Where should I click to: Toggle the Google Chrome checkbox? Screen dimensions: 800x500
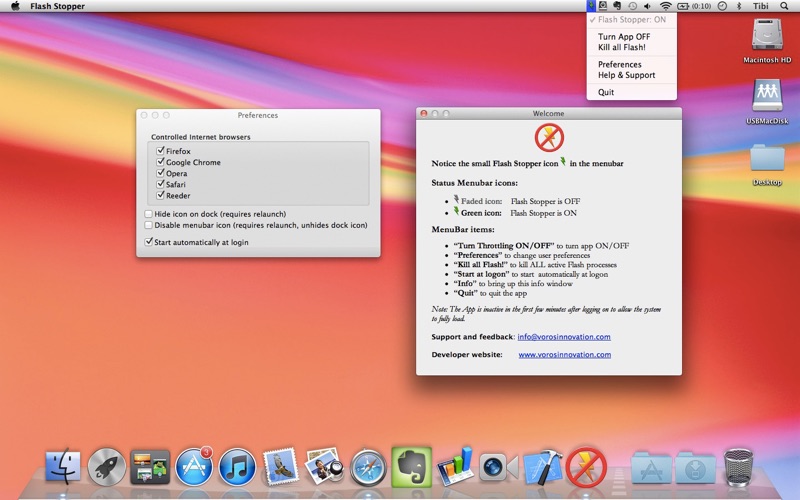pos(159,162)
